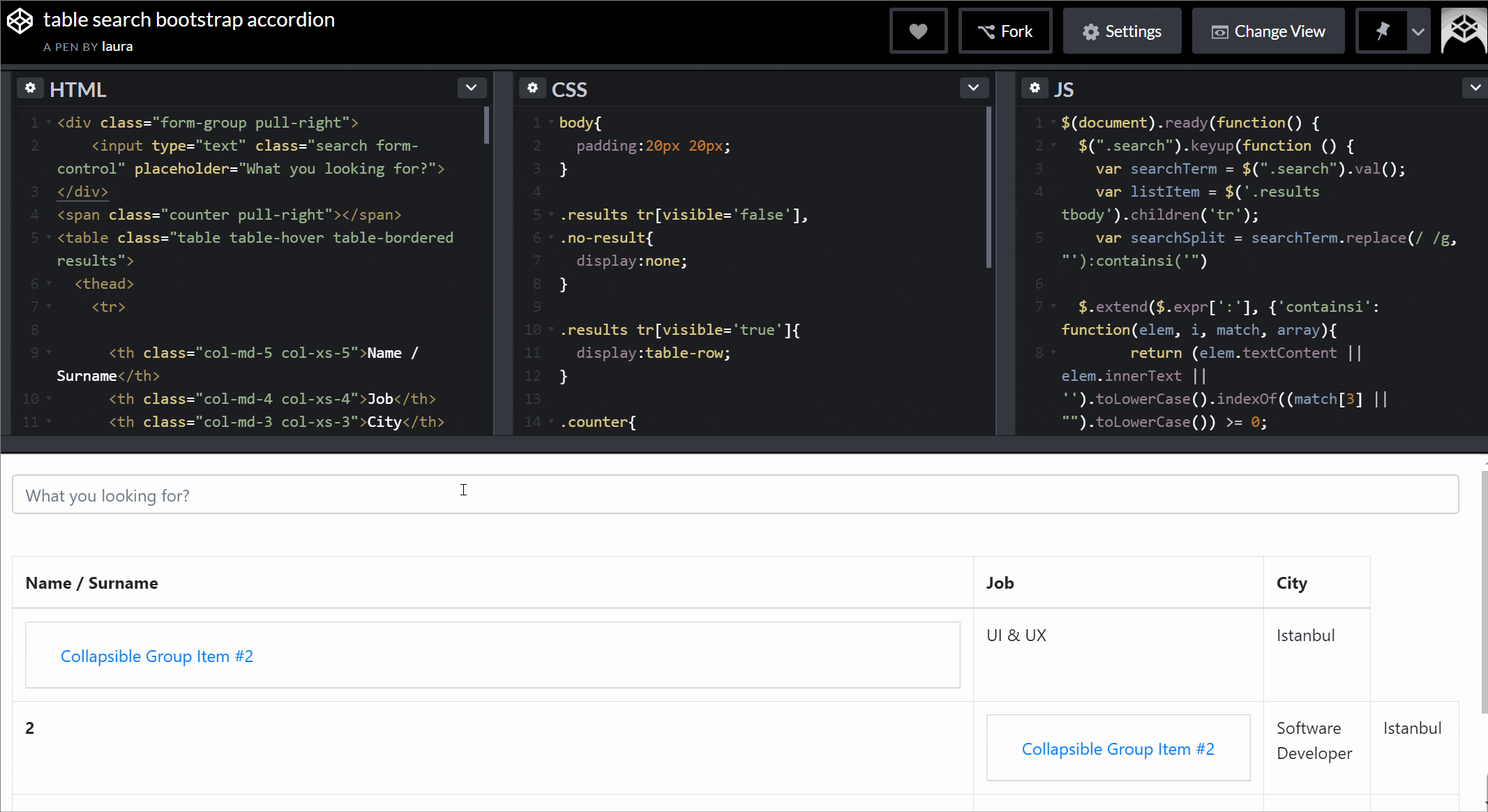1488x812 pixels.
Task: Open JS editor settings gear
Action: 1035,88
